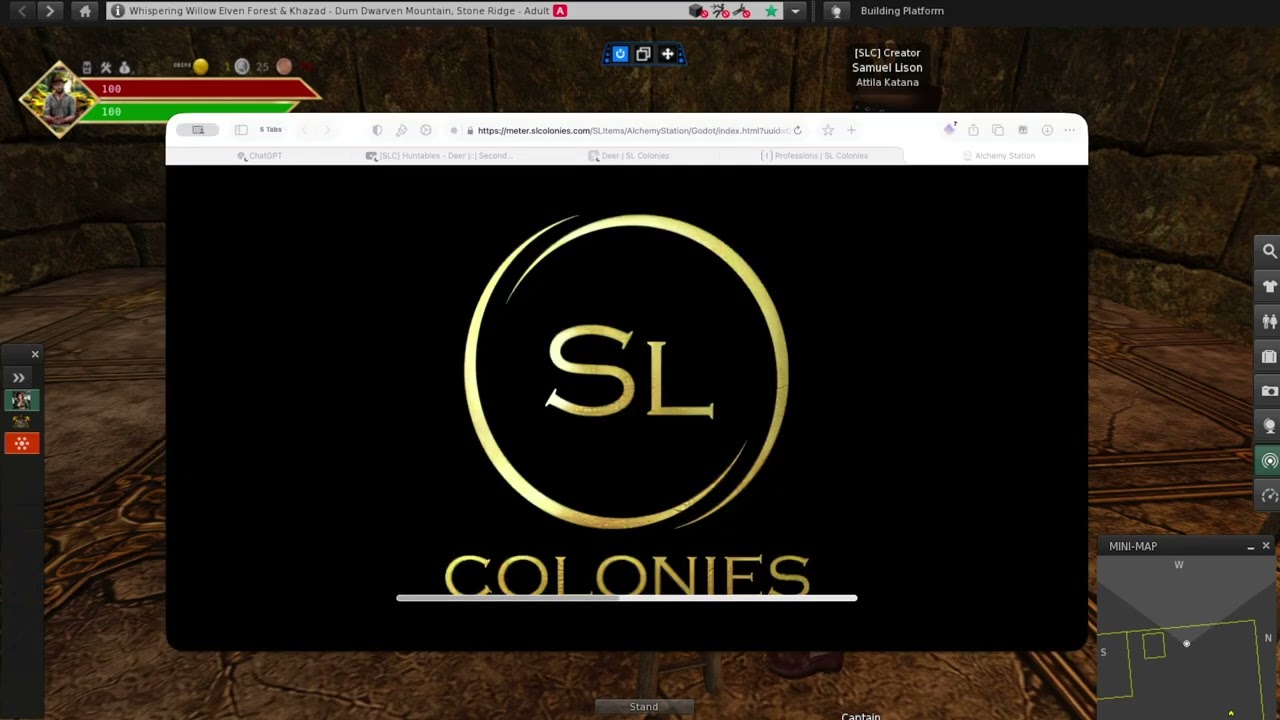The width and height of the screenshot is (1280, 720).
Task: Open the money bag HUD icon
Action: coord(124,67)
